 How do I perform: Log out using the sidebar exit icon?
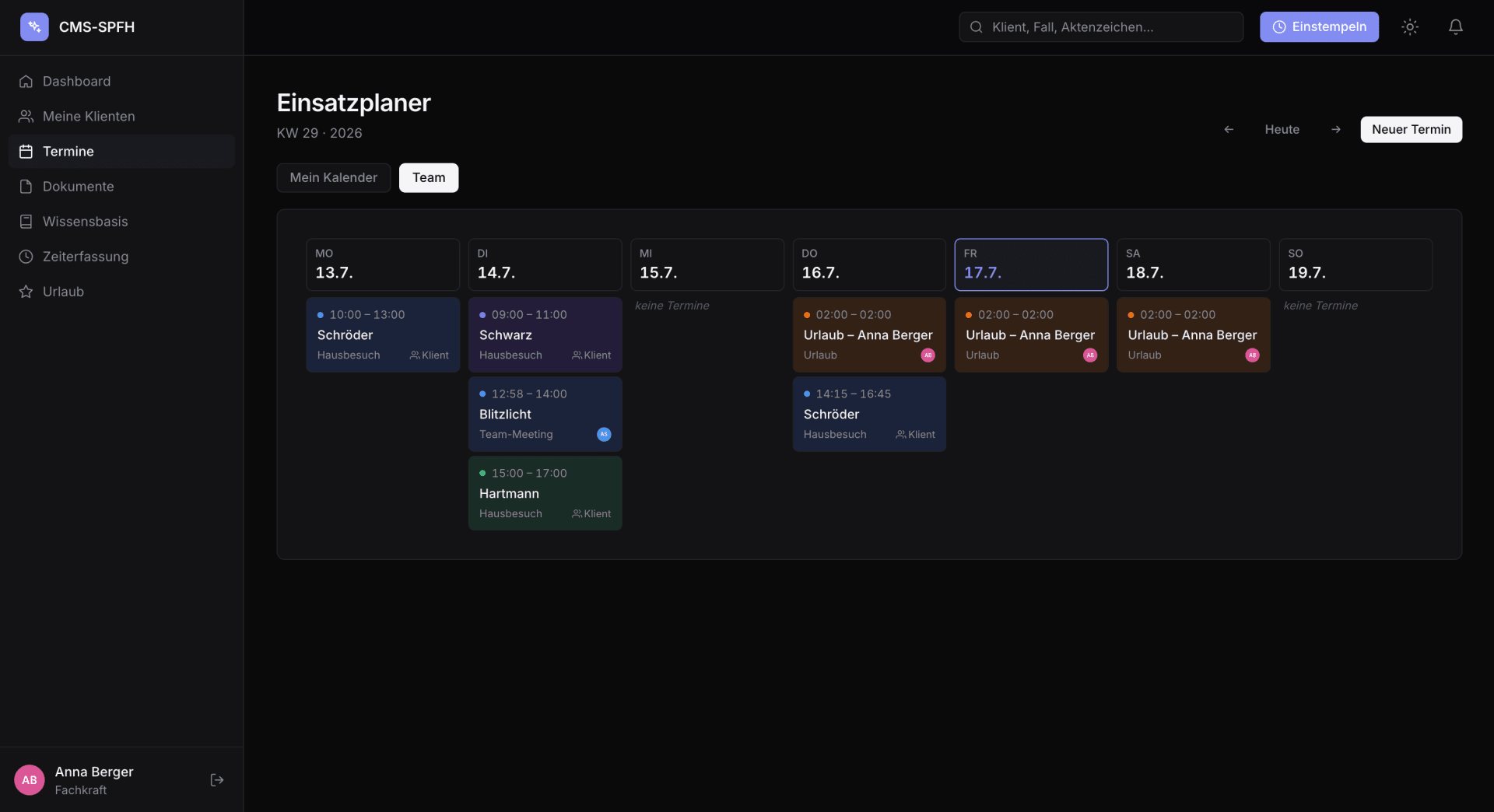click(217, 779)
